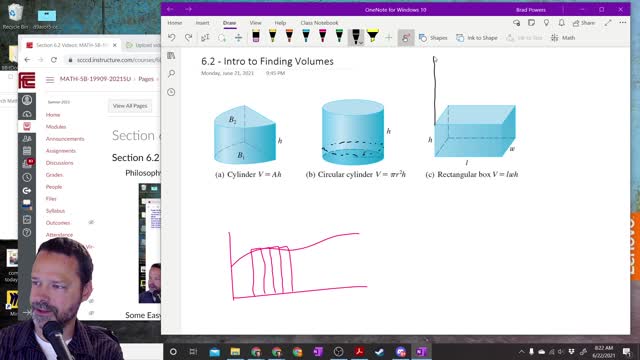Open the feed/sticky notes icon
Viewport: 640px width, 360px height.
(x=531, y=23)
